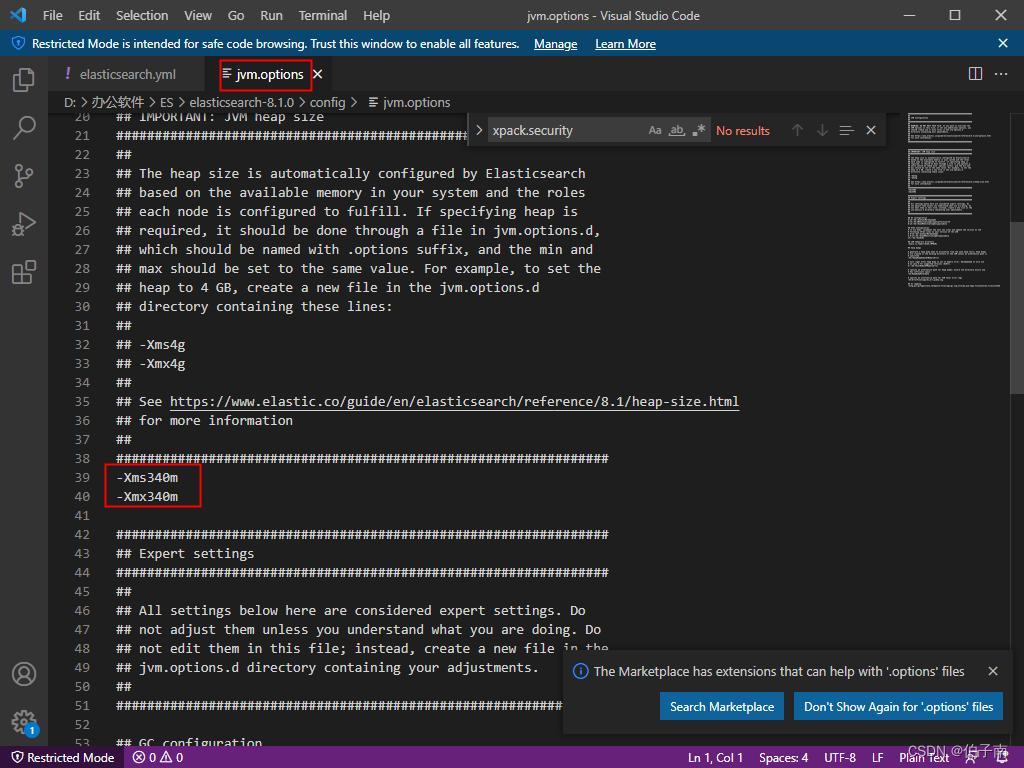Screen dimensions: 1024x768
Task: Click Plain Text language mode in status bar
Action: point(923,757)
